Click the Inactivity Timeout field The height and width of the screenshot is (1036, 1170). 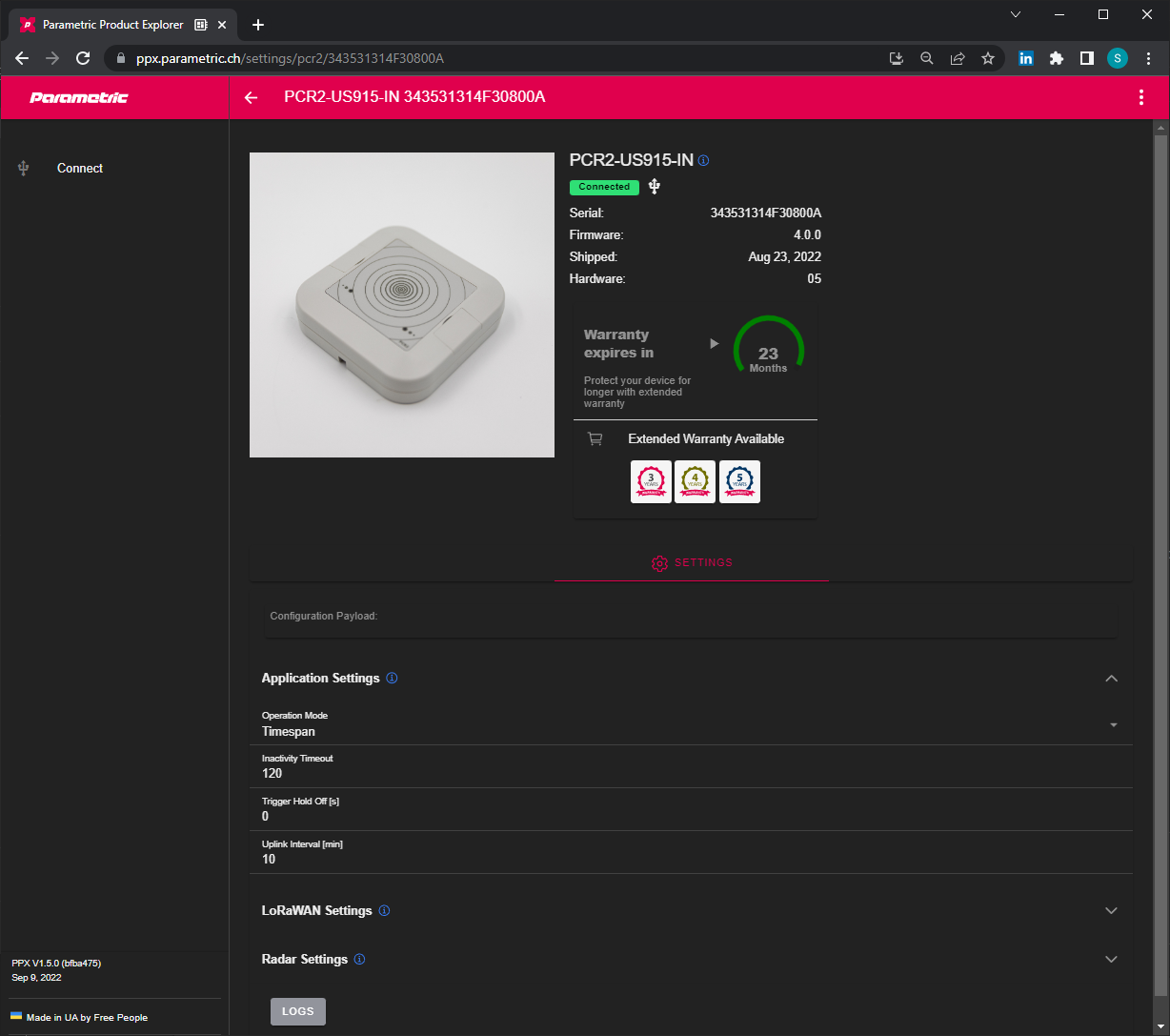[691, 773]
